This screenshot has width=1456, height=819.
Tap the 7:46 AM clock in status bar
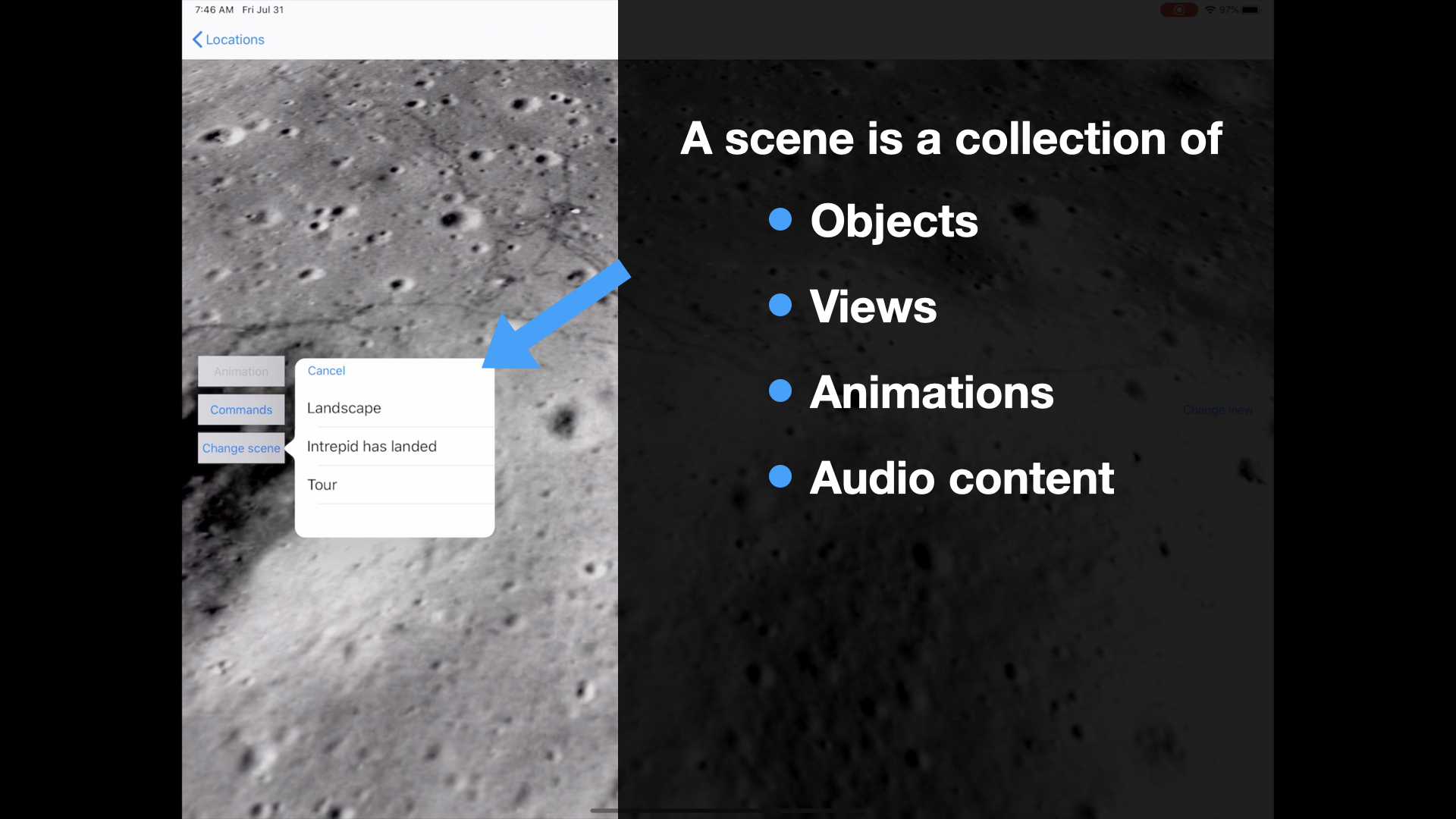point(214,10)
